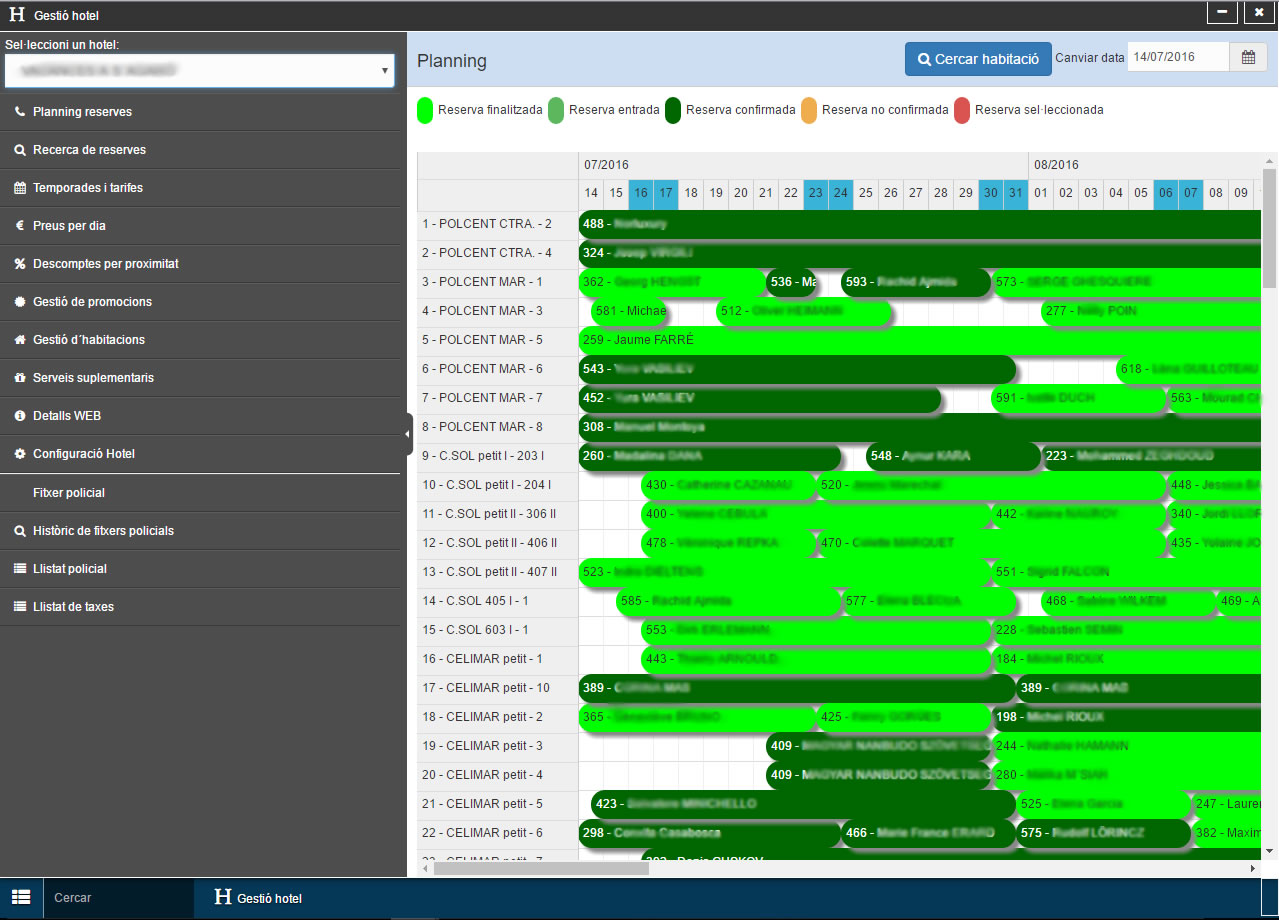
Task: Click the Canviar data input field
Action: (x=1177, y=58)
